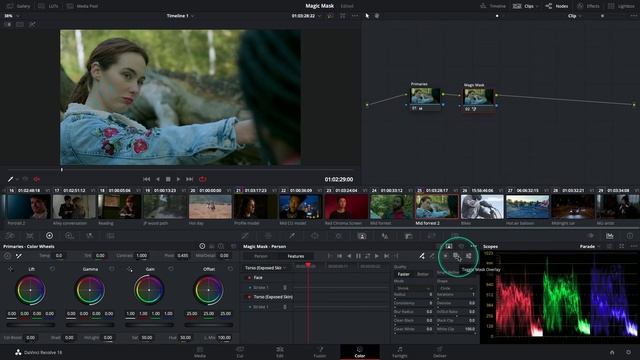Select the Mid forrest 2 clip thumbnail

[x=437, y=207]
